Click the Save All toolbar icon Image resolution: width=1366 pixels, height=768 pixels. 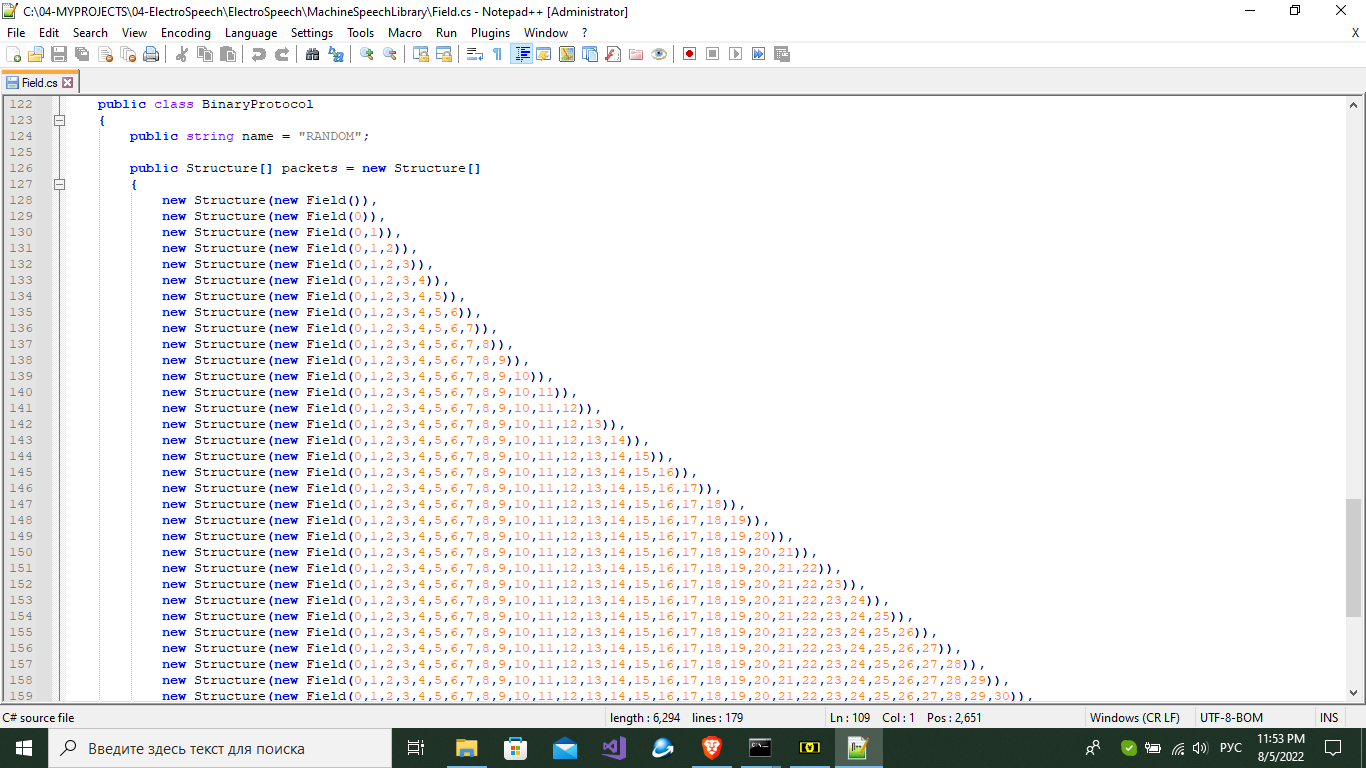click(x=82, y=54)
